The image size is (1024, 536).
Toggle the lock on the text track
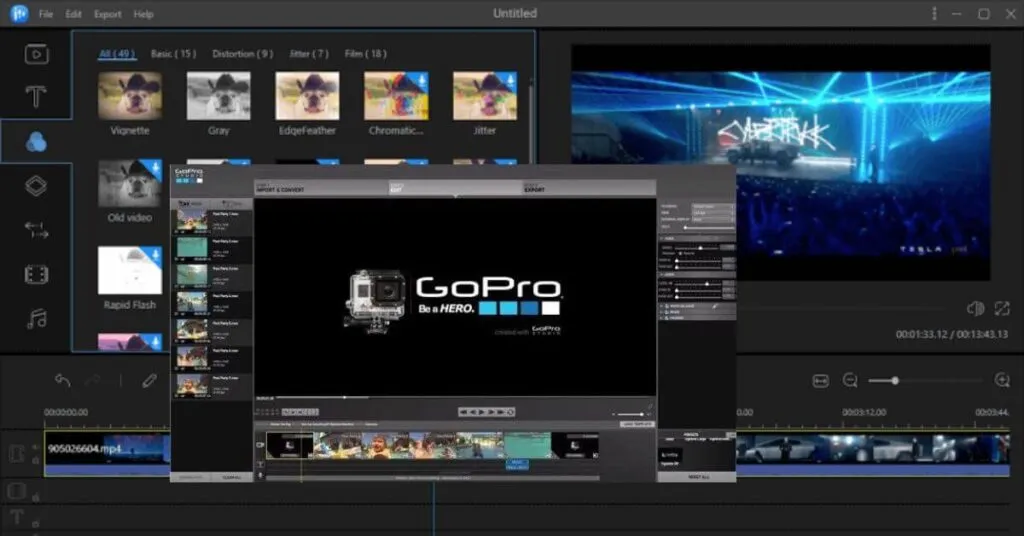(36, 522)
